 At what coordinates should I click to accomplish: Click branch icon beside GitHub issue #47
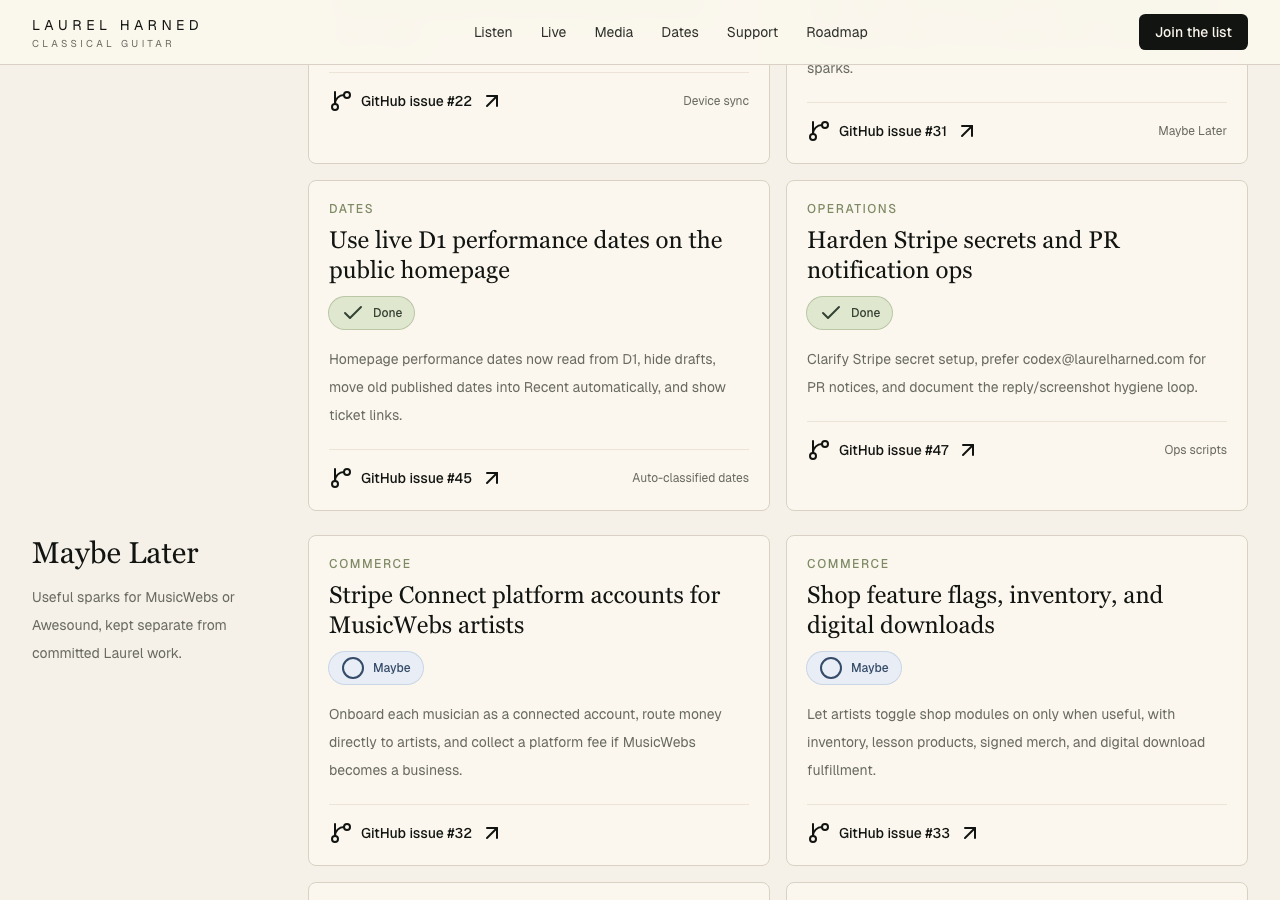pyautogui.click(x=818, y=450)
